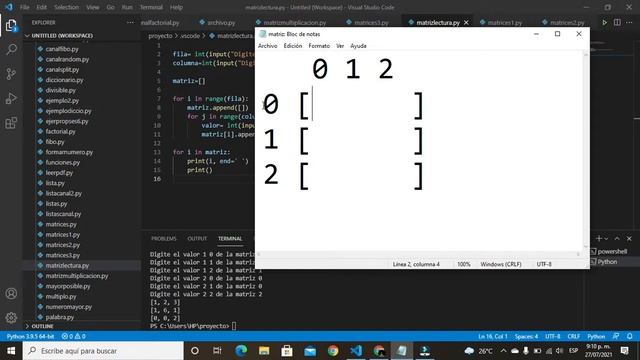The image size is (640, 360).
Task: Open notifications bell in status bar
Action: (630, 336)
